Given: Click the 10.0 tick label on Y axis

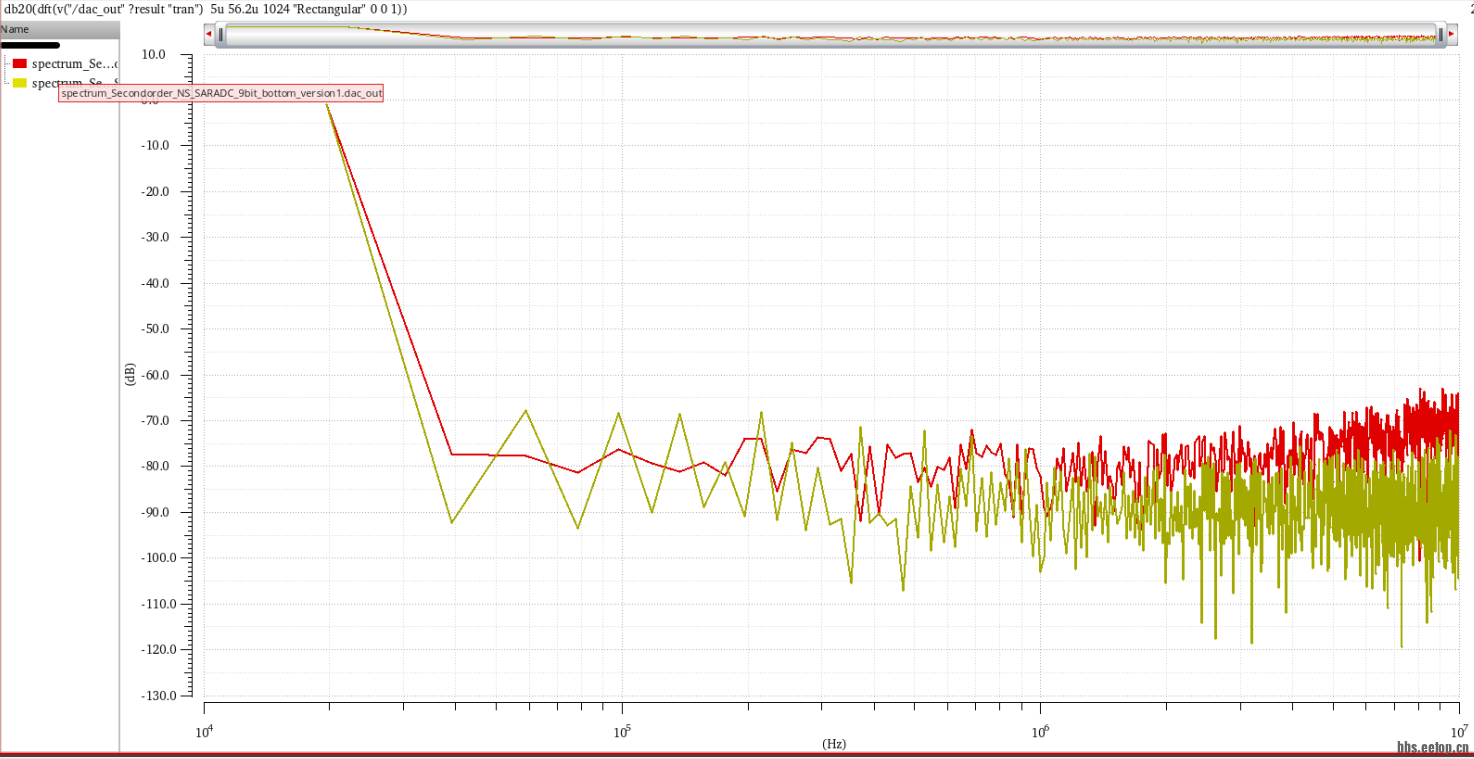Looking at the screenshot, I should click(153, 54).
